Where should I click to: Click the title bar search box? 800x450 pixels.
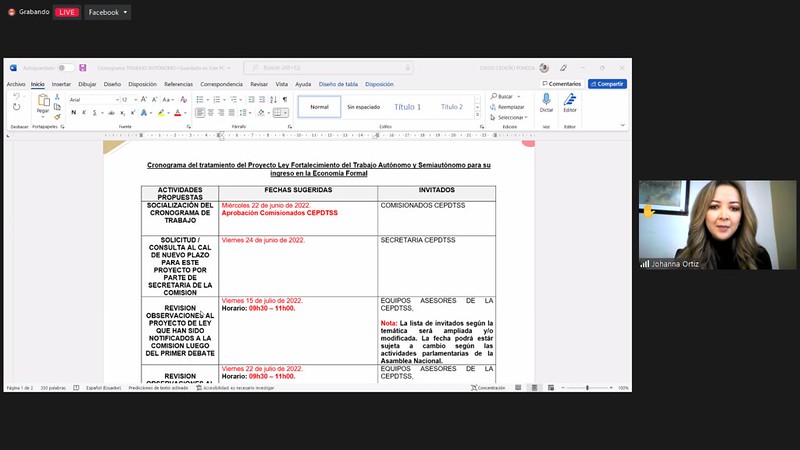[x=329, y=68]
